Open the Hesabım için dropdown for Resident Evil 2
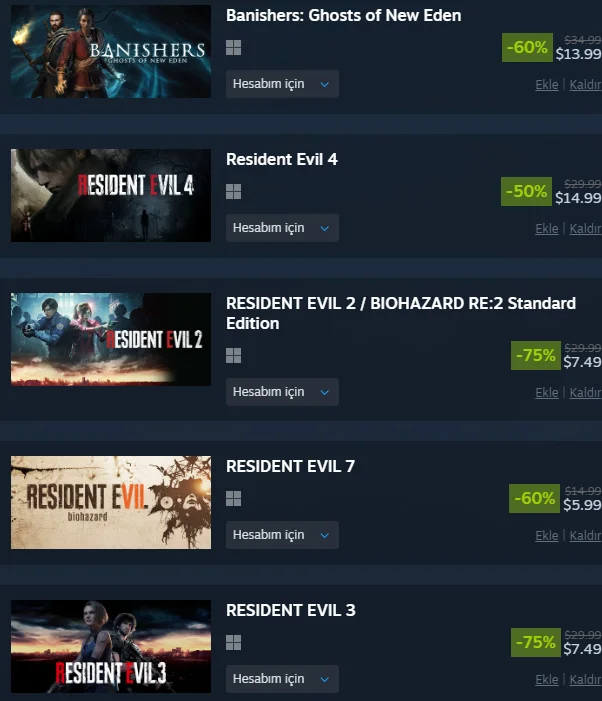The height and width of the screenshot is (701, 602). point(282,392)
